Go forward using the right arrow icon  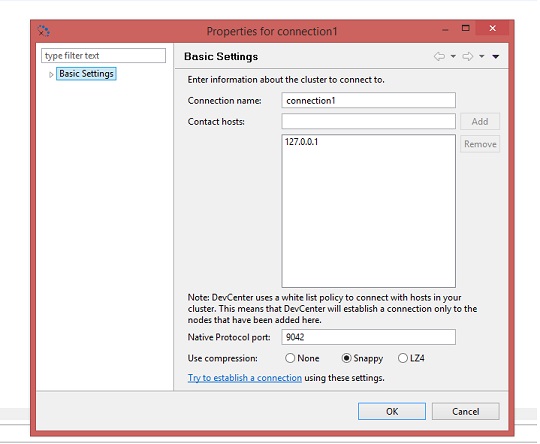coord(468,56)
